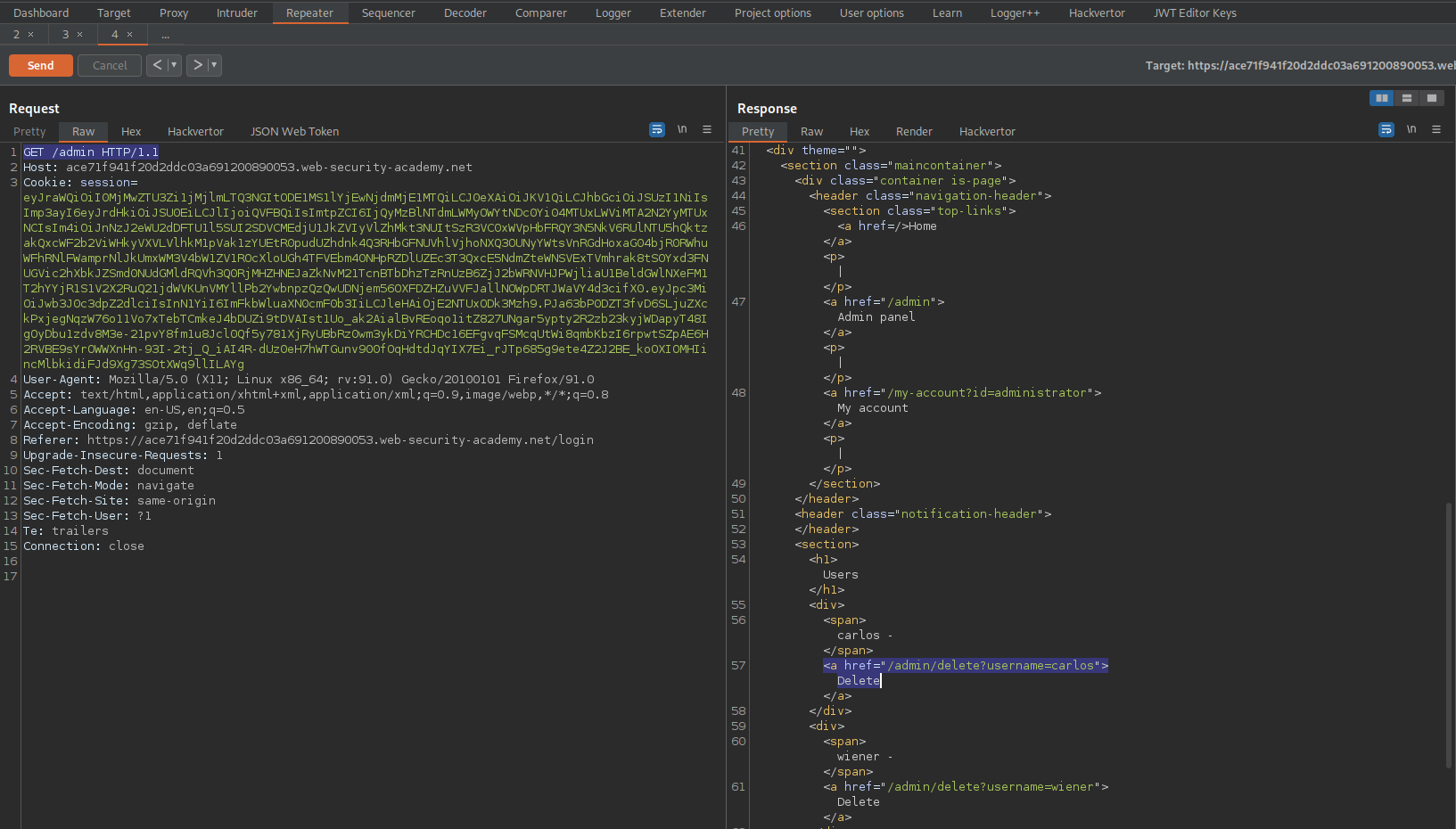Toggle word wrap icon in Response panel
Image resolution: width=1456 pixels, height=829 pixels.
(1386, 129)
